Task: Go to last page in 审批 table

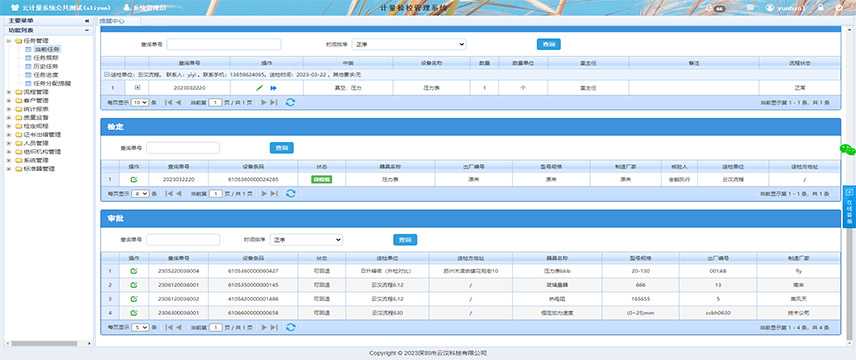Action: click(274, 327)
